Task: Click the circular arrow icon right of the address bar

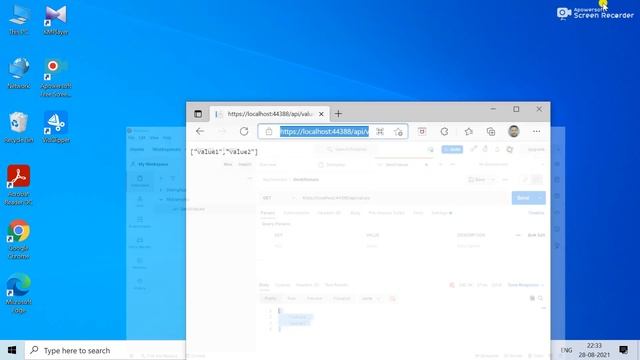Action: click(444, 131)
